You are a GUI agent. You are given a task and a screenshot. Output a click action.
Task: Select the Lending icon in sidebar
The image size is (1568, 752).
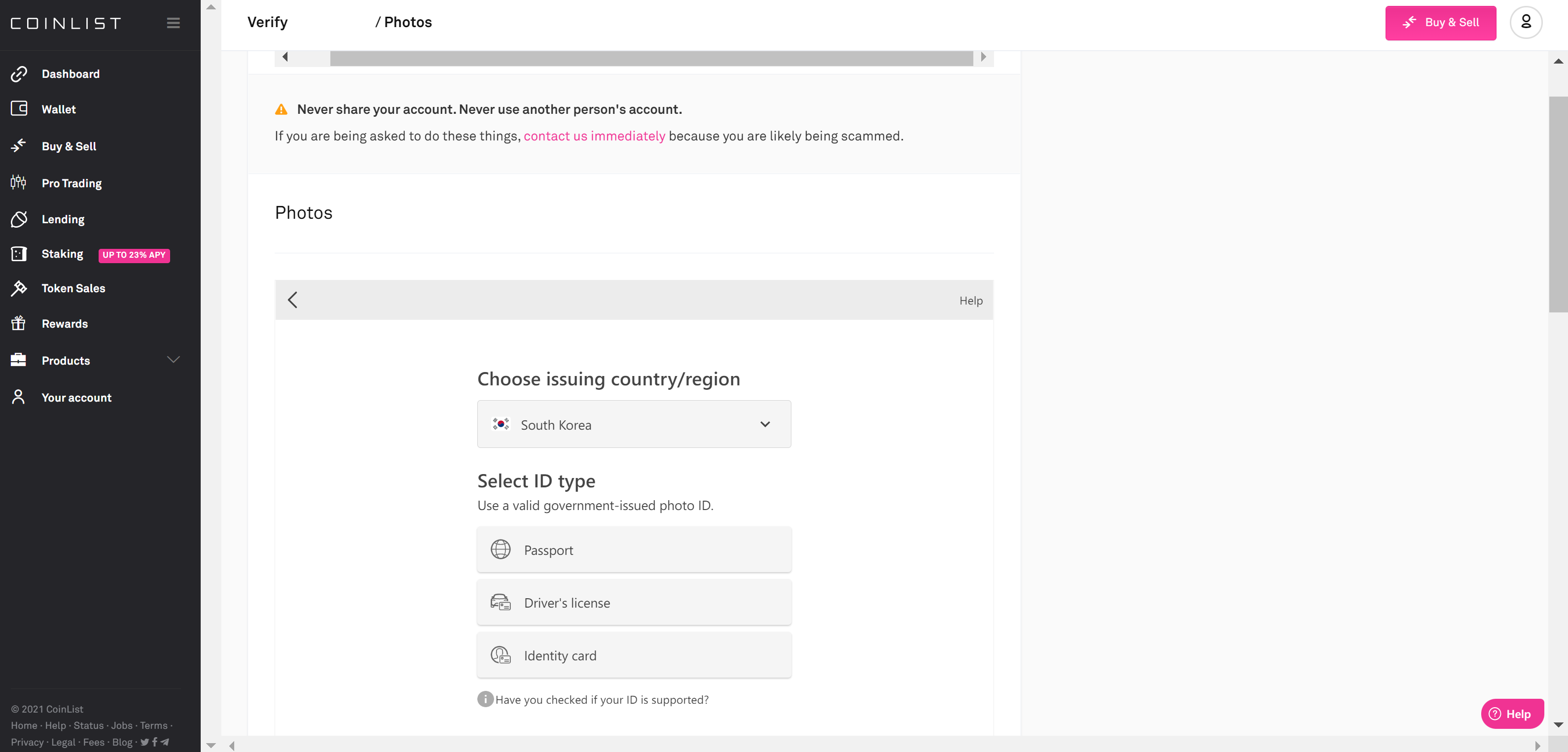pyautogui.click(x=19, y=219)
